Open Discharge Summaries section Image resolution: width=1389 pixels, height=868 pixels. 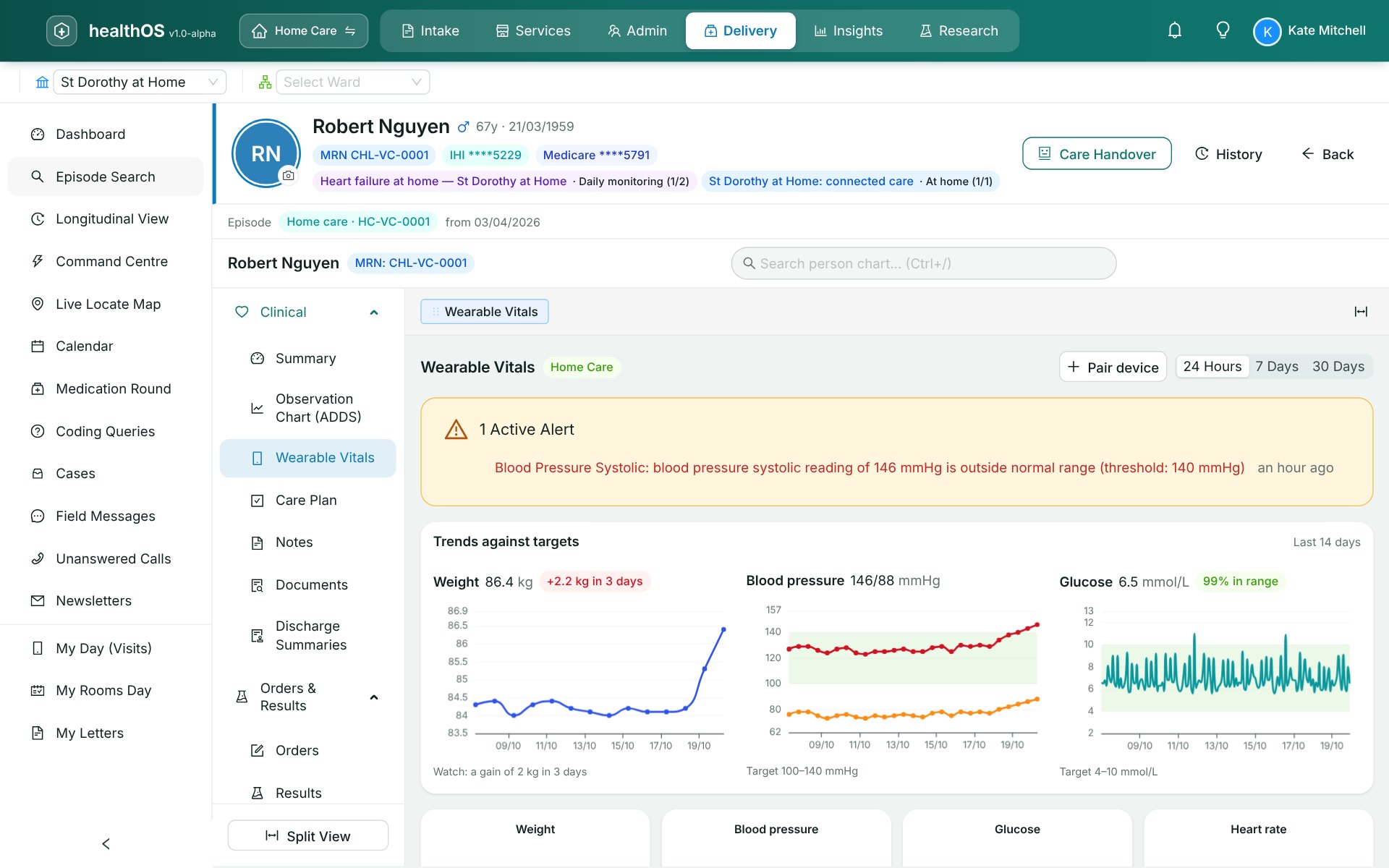[308, 635]
